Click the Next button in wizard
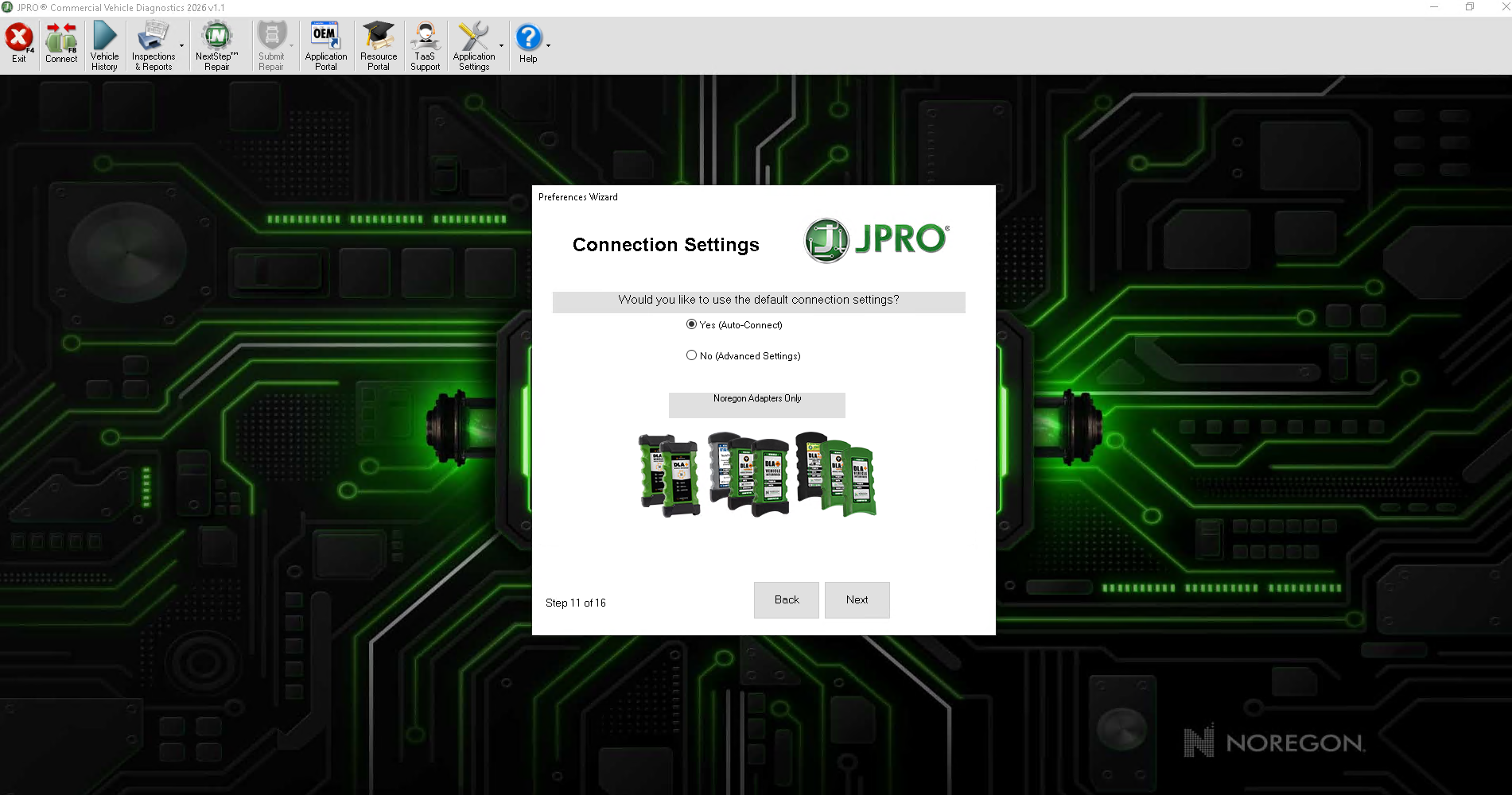The image size is (1512, 795). 857,600
